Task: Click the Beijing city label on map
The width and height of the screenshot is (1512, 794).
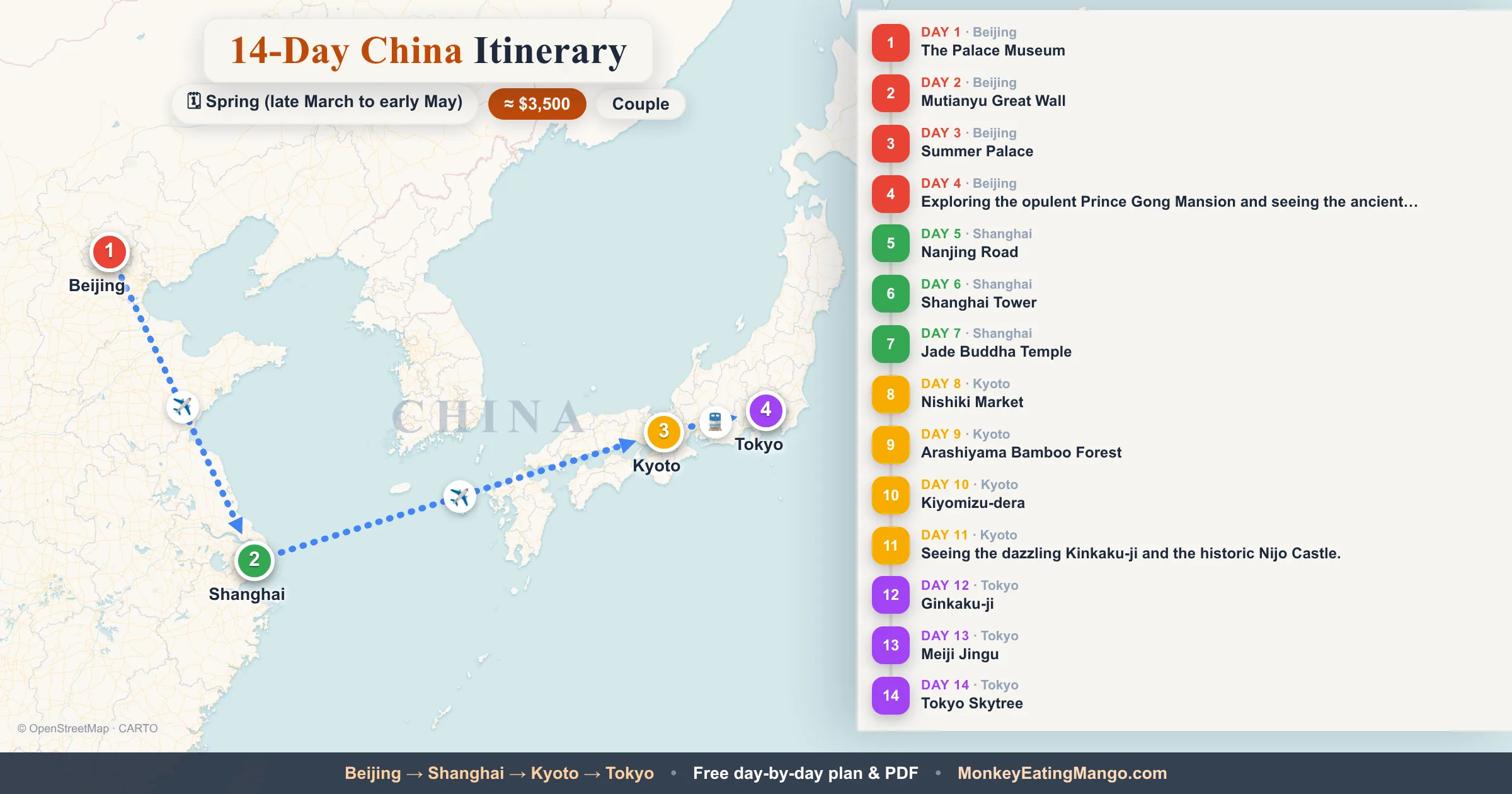Action: (x=97, y=285)
